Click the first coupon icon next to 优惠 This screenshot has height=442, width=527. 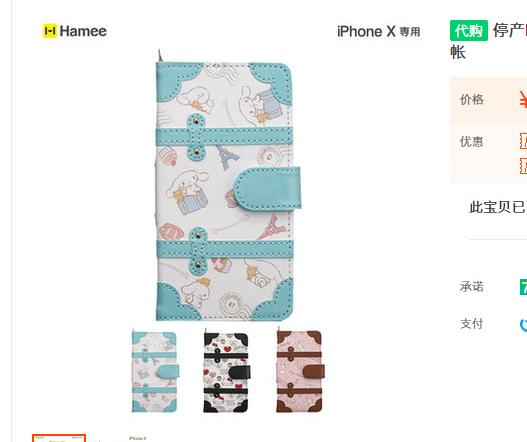pos(523,141)
